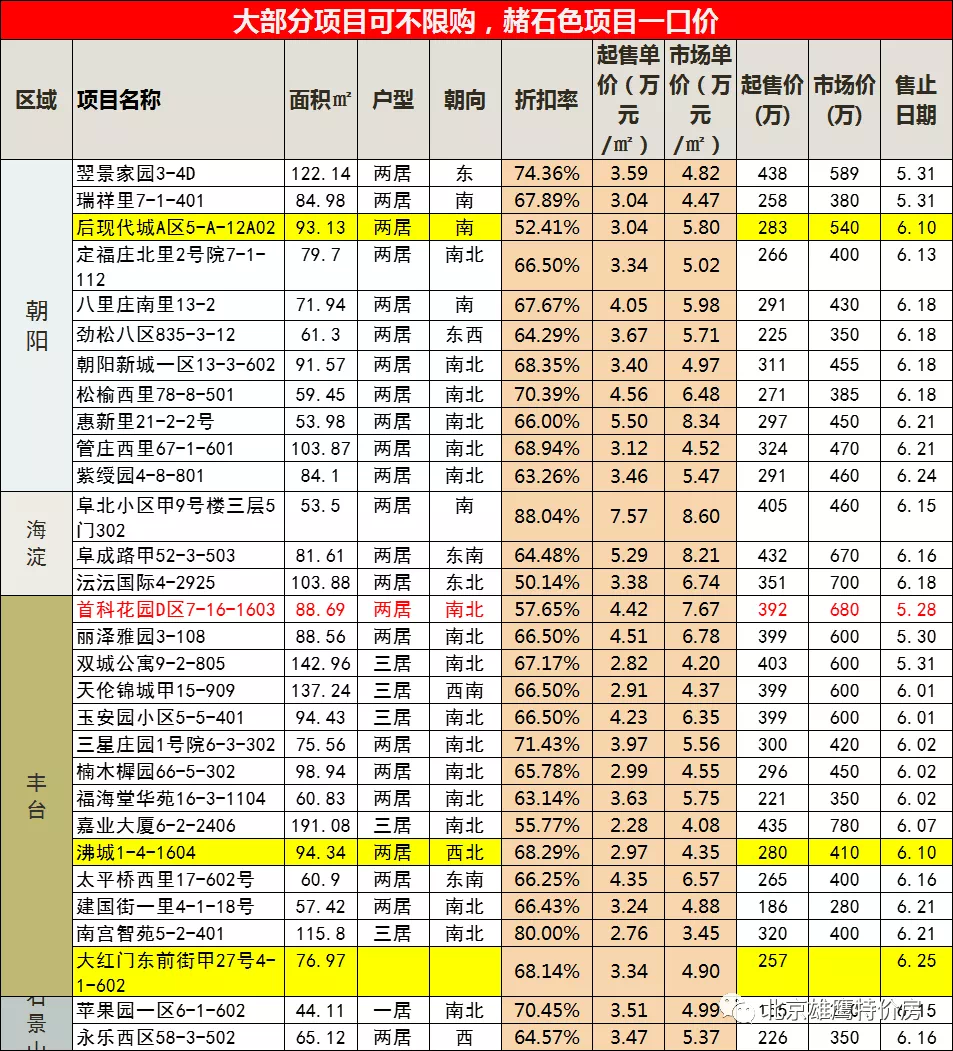Click the 大红门东前街甲27号 project cell
This screenshot has height=1051, width=953.
[x=178, y=972]
